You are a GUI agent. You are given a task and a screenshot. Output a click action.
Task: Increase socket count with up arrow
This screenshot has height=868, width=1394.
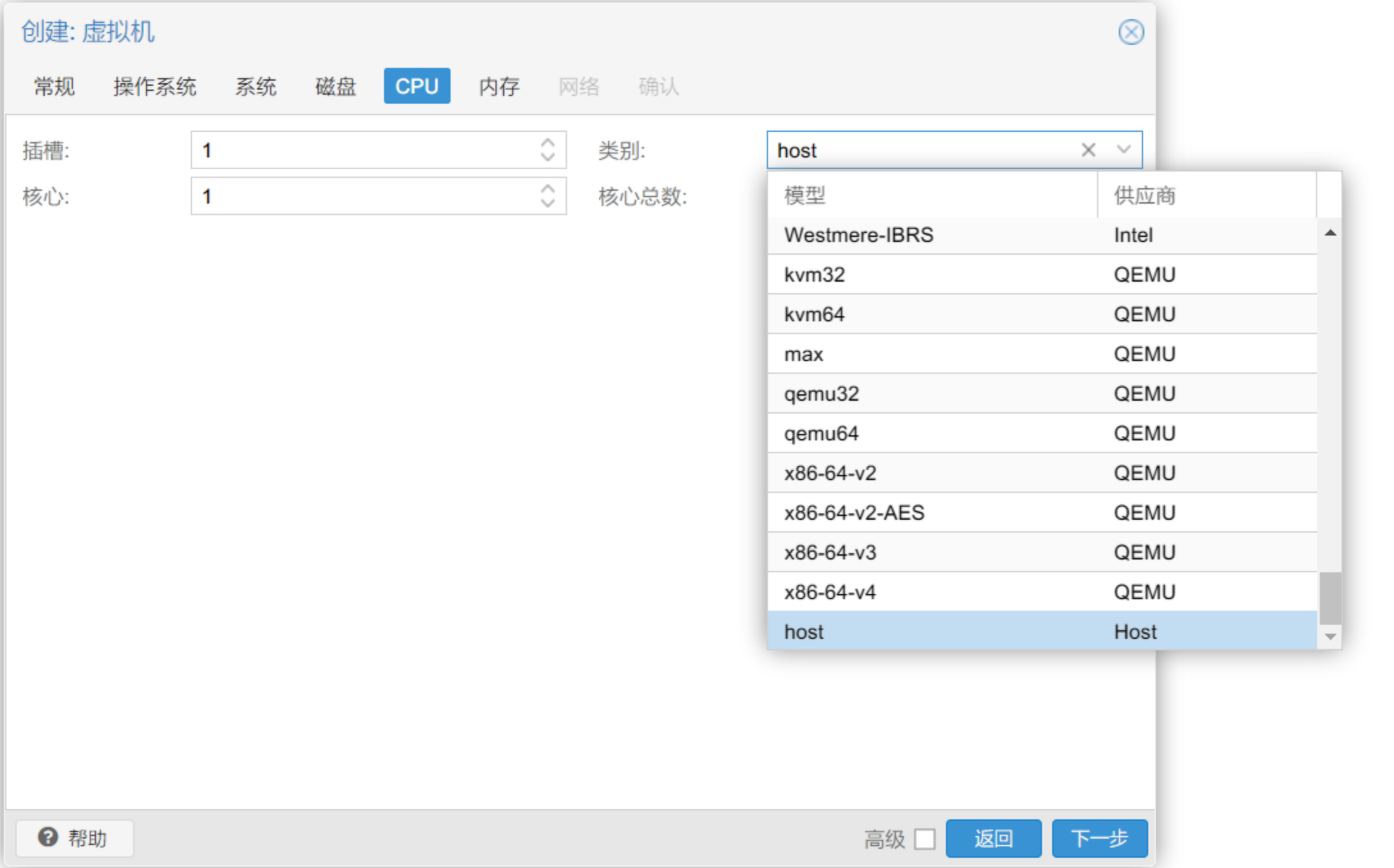(x=547, y=143)
